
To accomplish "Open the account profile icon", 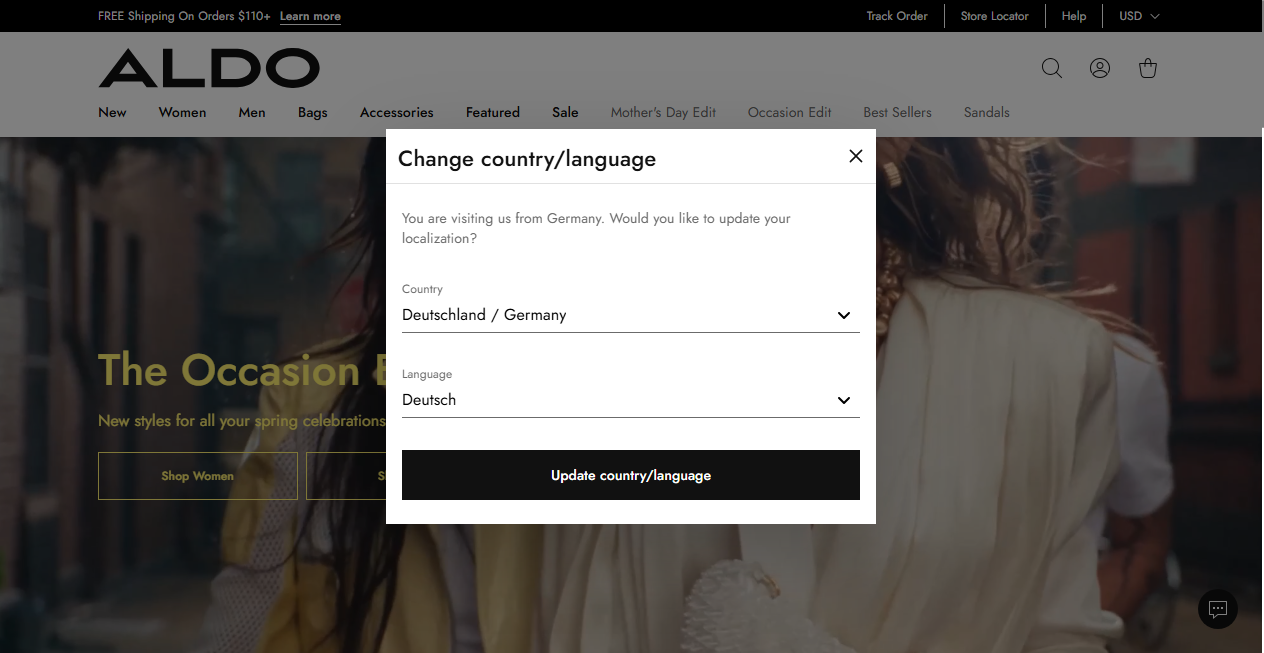I will click(x=1099, y=68).
